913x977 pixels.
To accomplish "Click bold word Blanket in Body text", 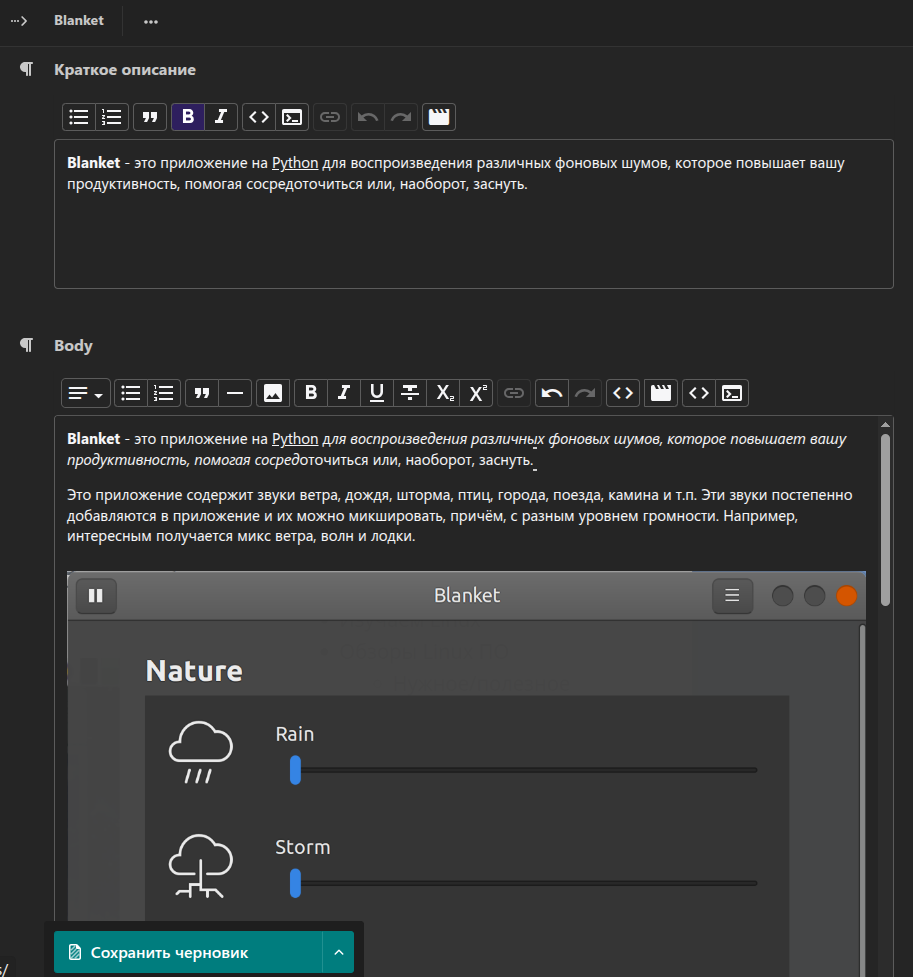I will coord(93,439).
